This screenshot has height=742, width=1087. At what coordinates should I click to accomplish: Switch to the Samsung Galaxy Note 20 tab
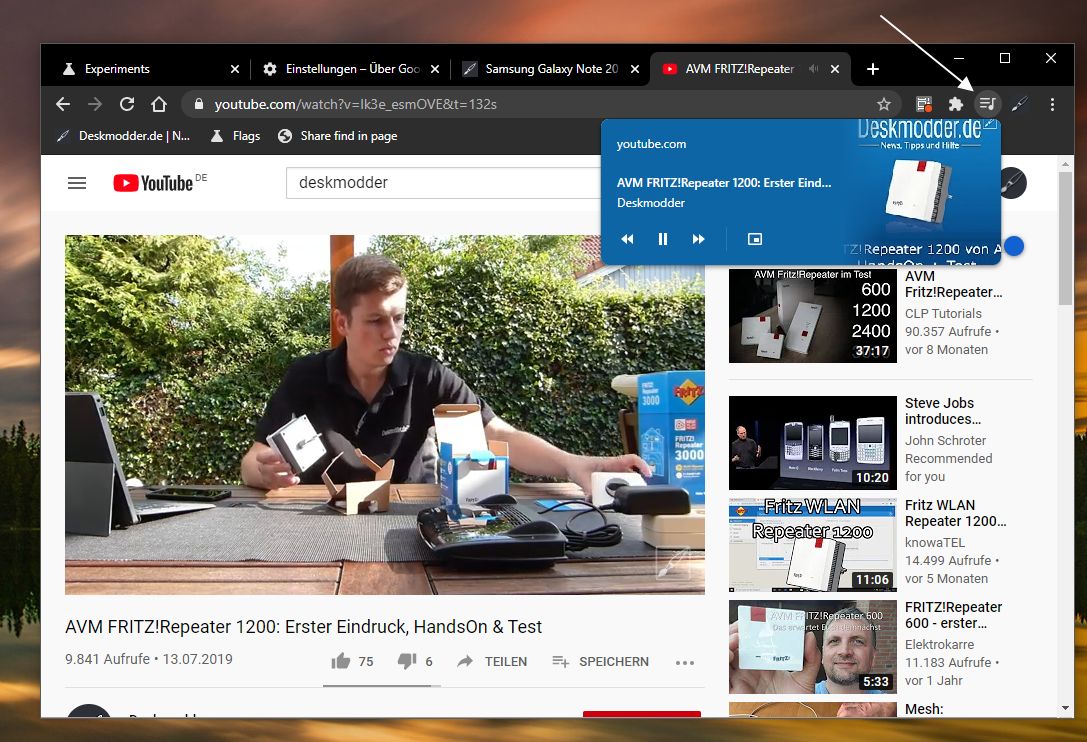coord(551,69)
